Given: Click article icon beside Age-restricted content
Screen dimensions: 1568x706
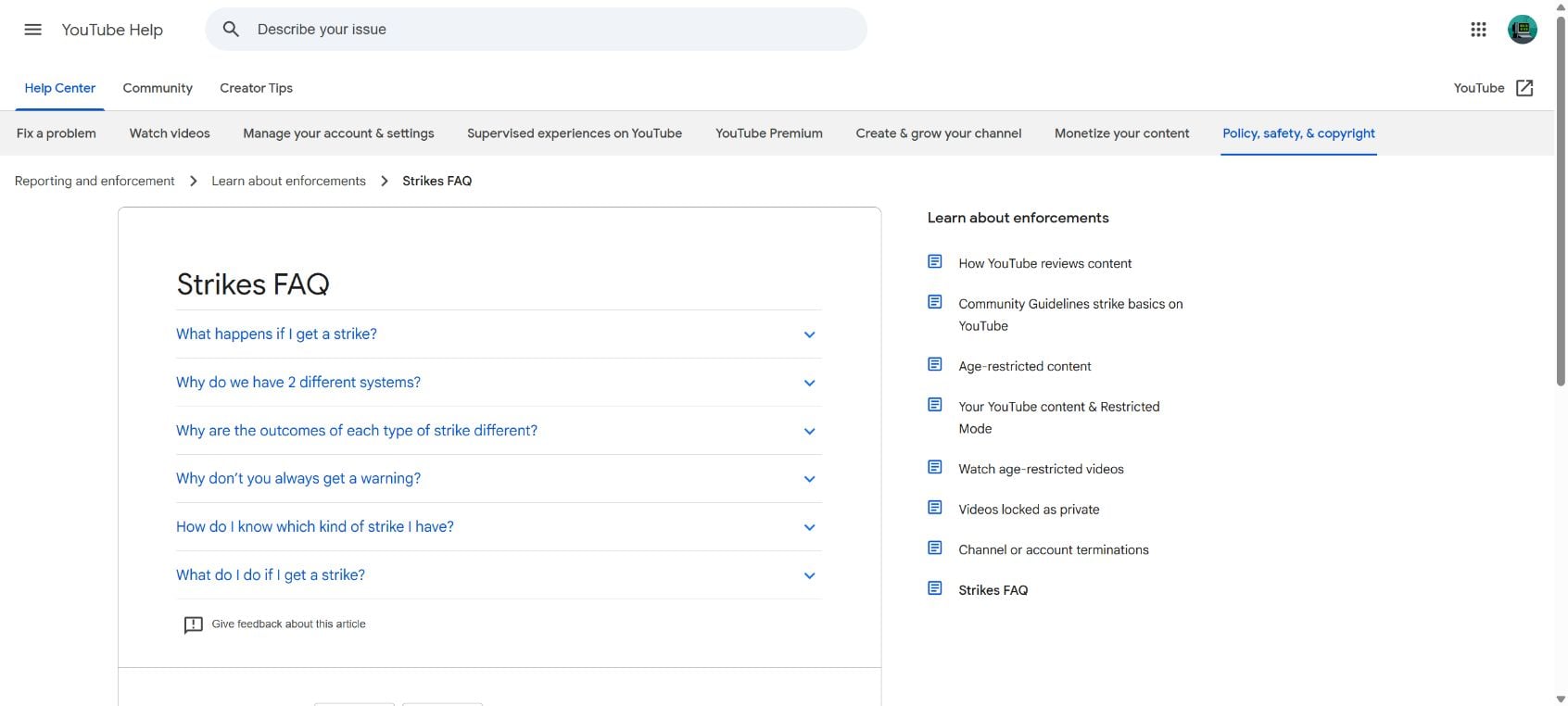Looking at the screenshot, I should (935, 365).
